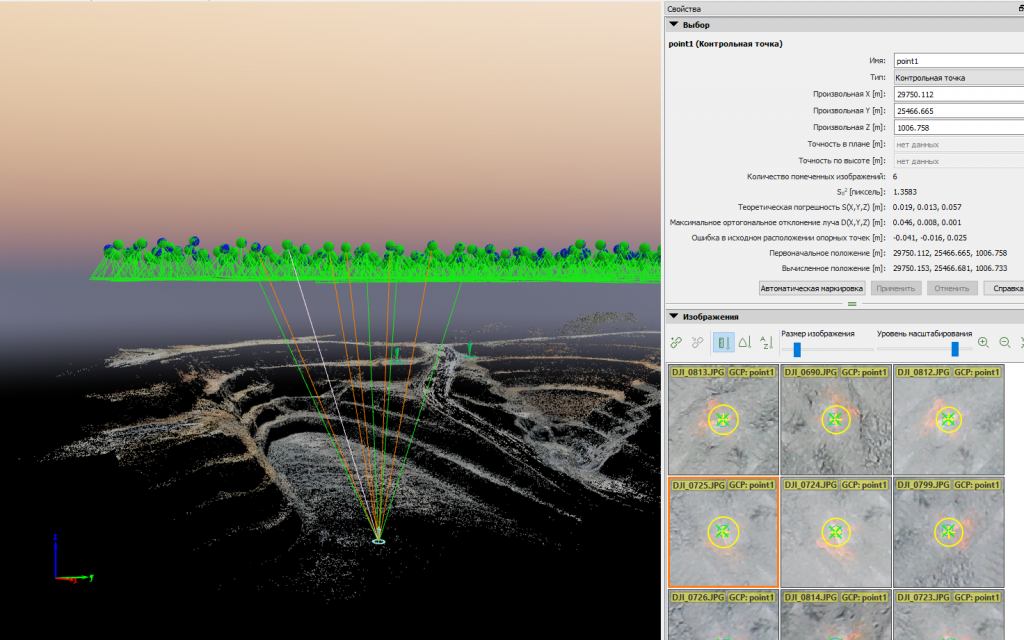Open the Тип dropdown showing Контрольная точка
Screen dimensions: 1024x640
click(x=959, y=77)
